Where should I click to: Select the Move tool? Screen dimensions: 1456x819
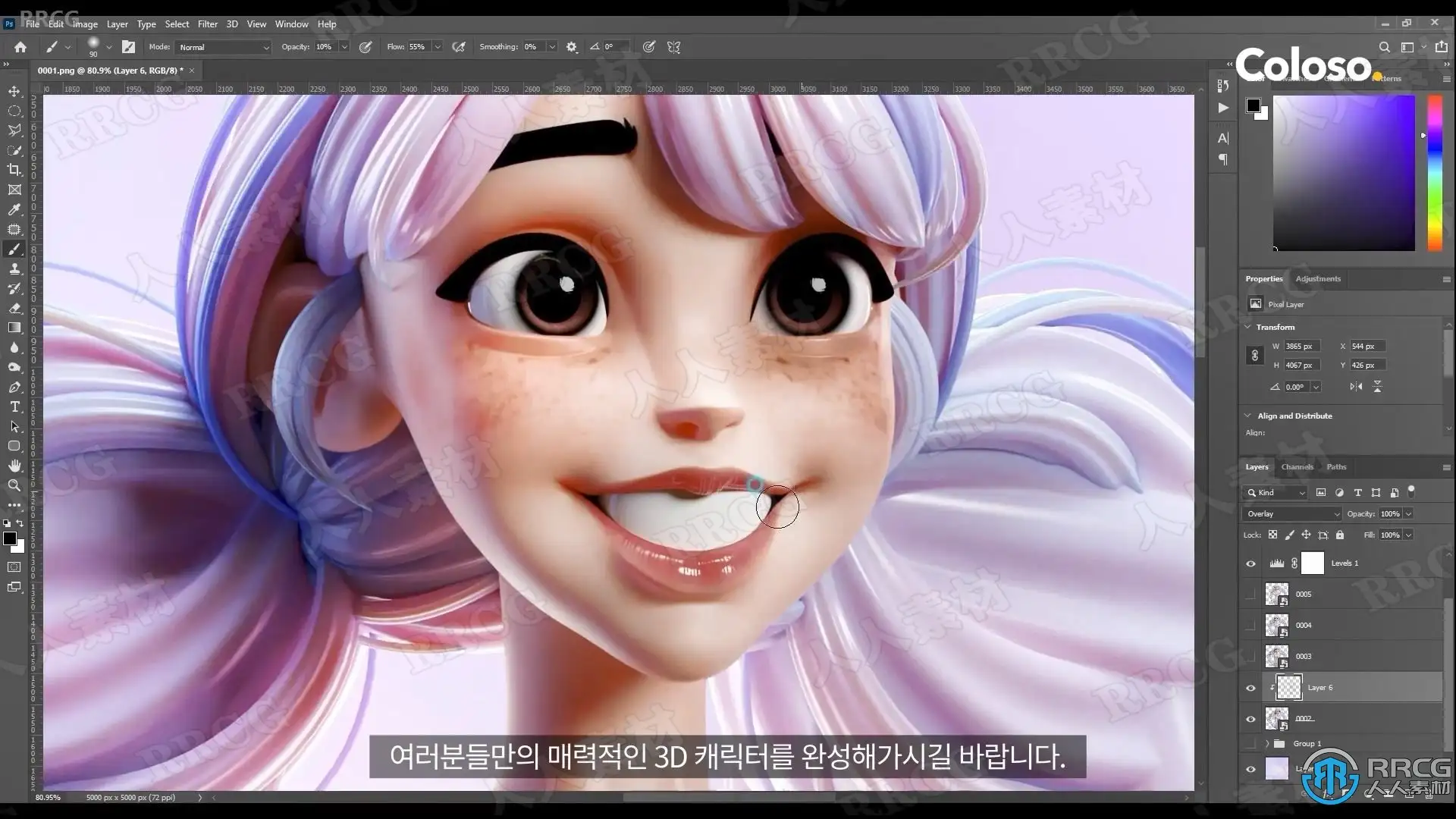(x=14, y=91)
